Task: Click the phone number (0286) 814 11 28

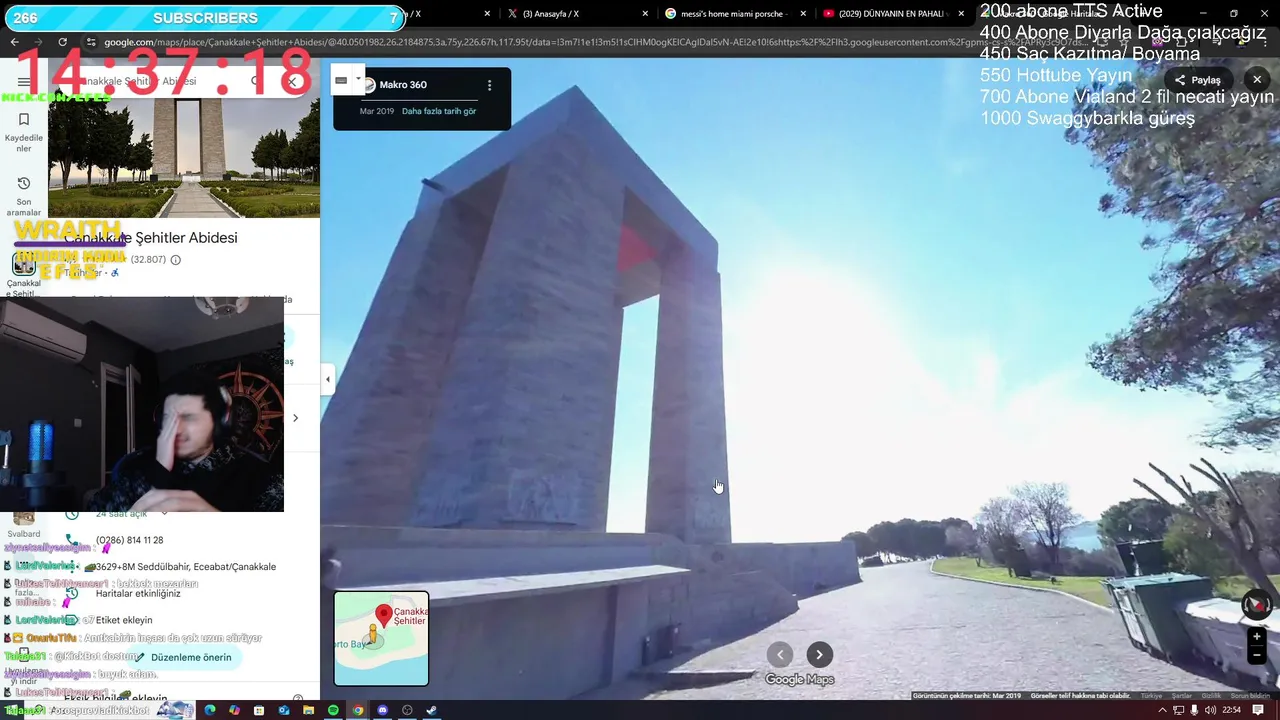Action: pyautogui.click(x=129, y=540)
